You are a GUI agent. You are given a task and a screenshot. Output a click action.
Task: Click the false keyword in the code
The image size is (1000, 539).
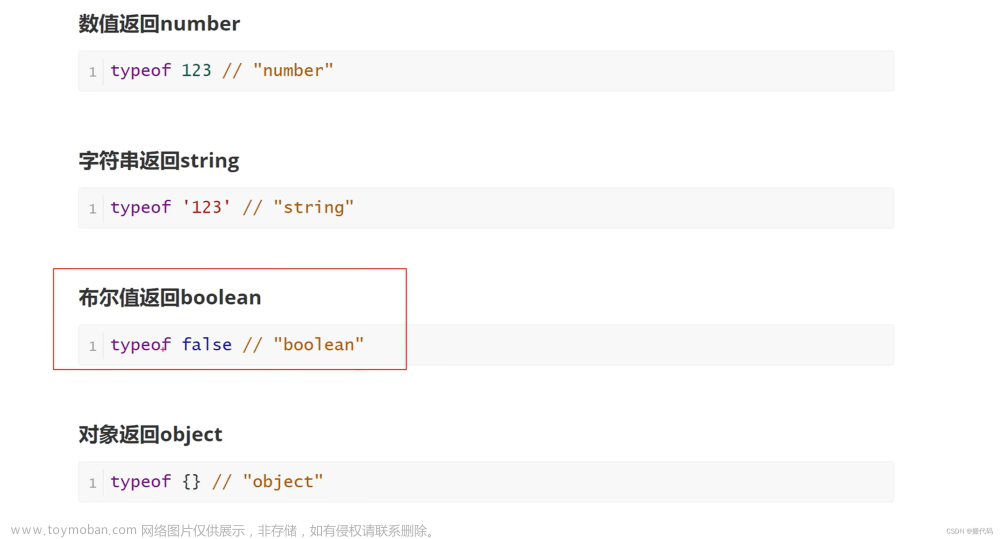pos(207,344)
